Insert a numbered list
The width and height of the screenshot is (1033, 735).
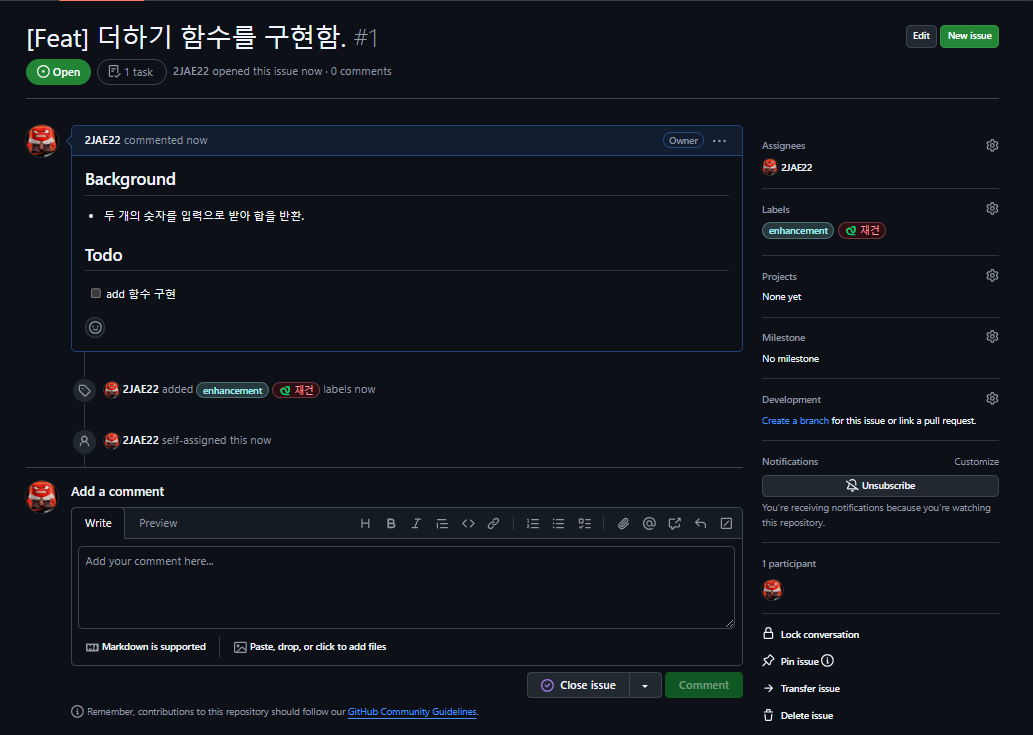[533, 524]
